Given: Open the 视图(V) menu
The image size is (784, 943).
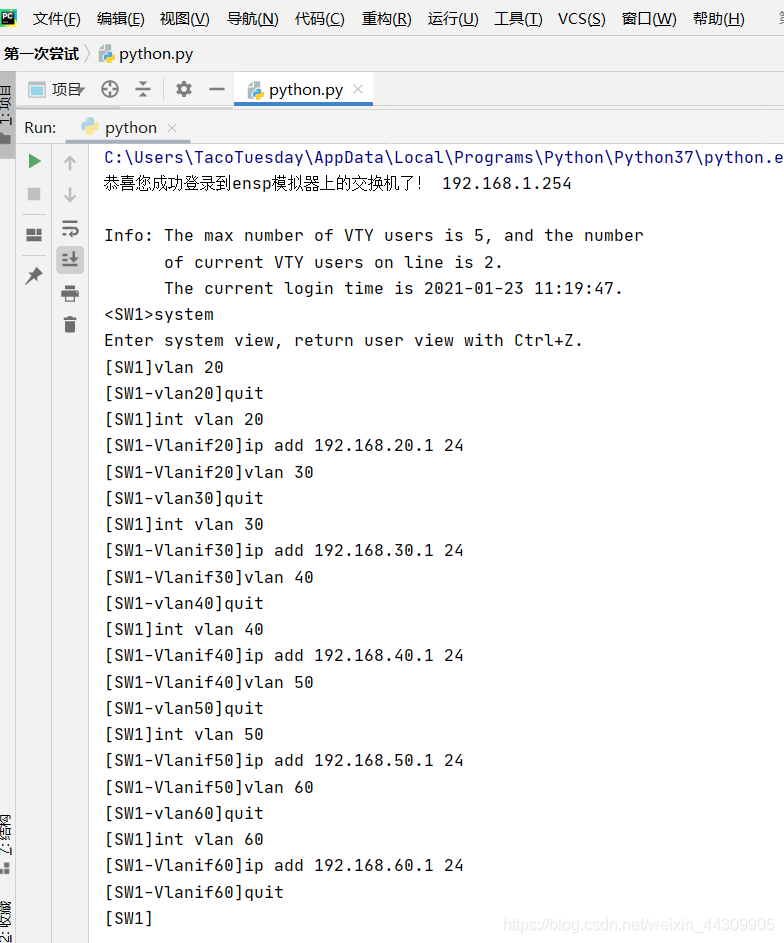Looking at the screenshot, I should click(185, 19).
